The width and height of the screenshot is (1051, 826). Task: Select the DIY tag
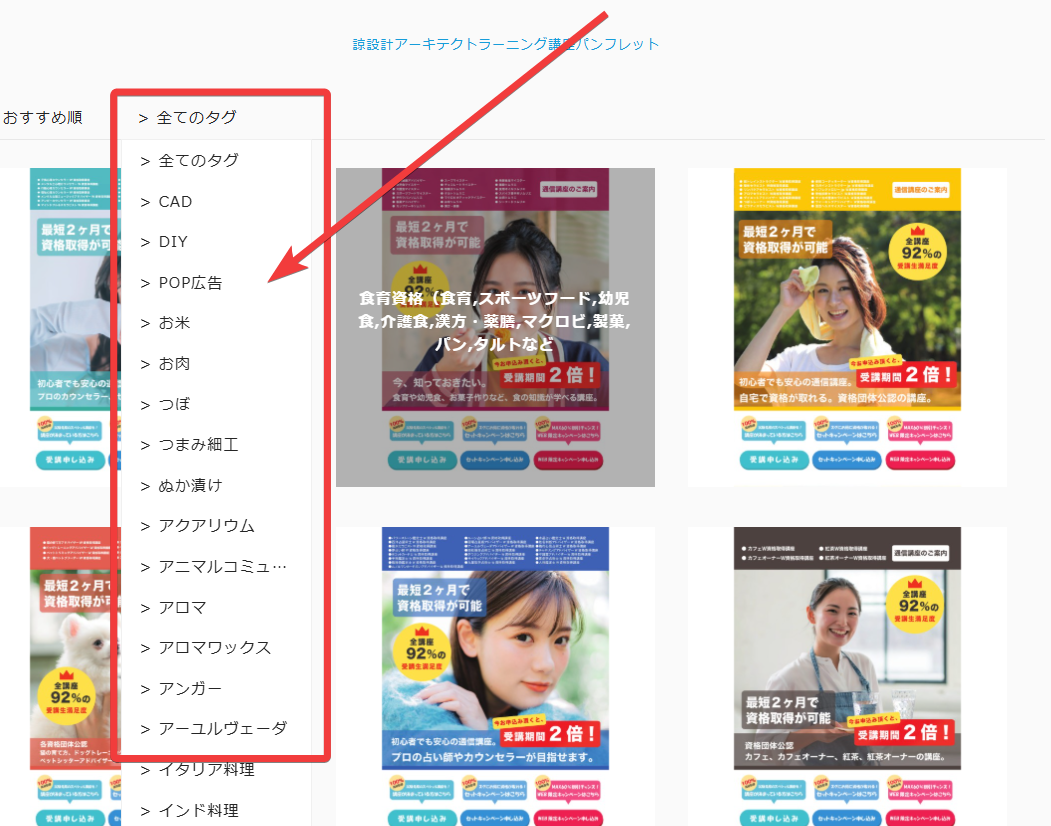[x=164, y=242]
